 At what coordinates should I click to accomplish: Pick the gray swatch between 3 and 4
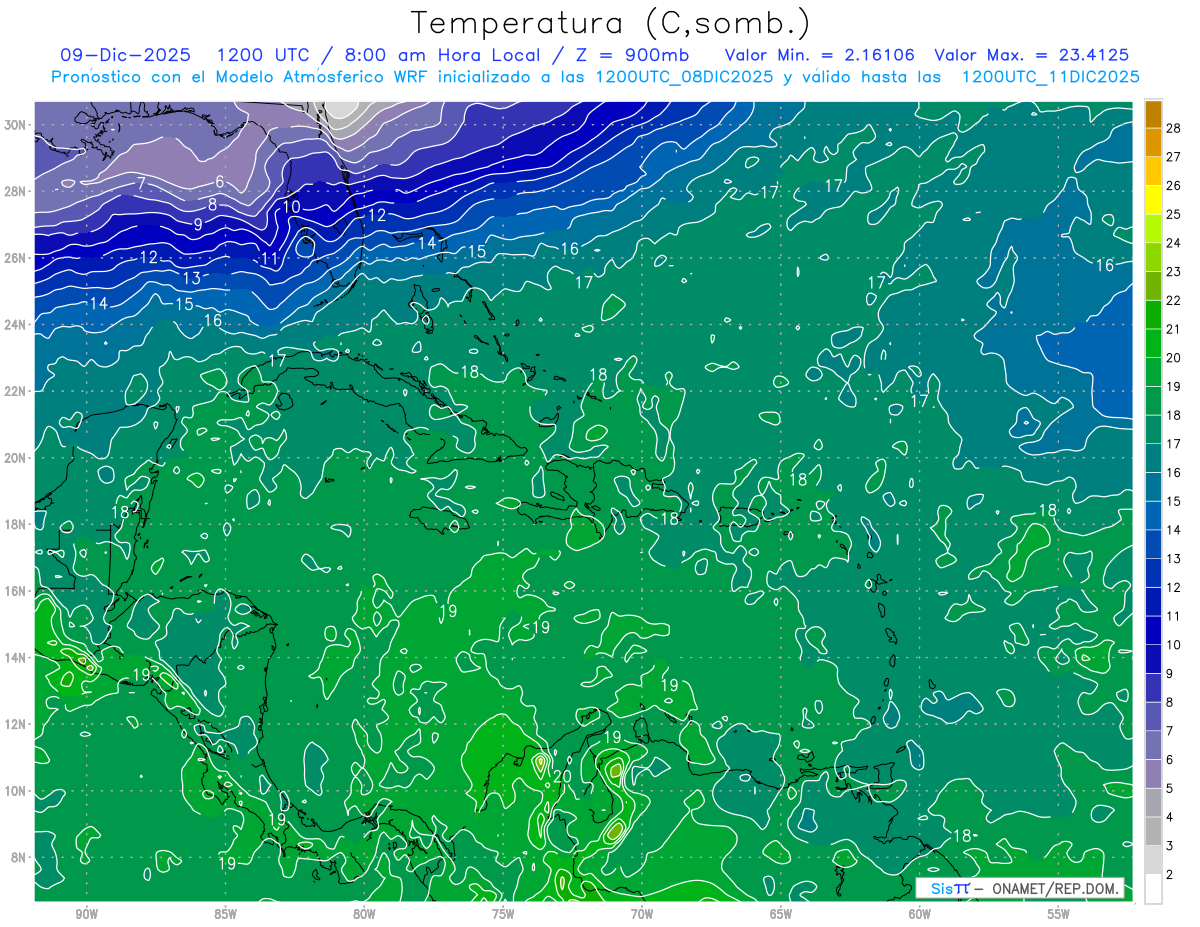(1153, 832)
